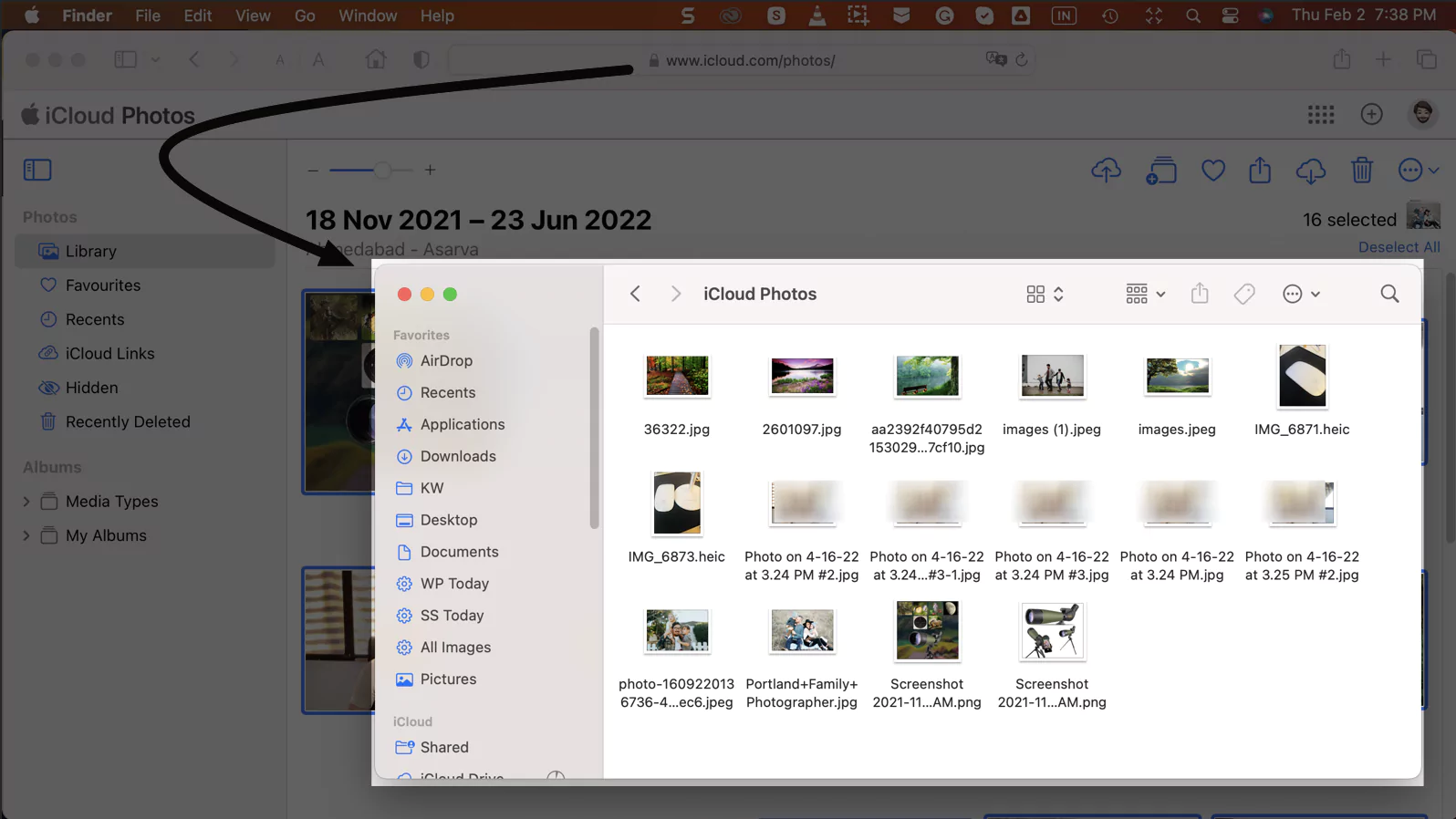Switch Finder icon view mode selector
The image size is (1456, 819).
point(1045,294)
